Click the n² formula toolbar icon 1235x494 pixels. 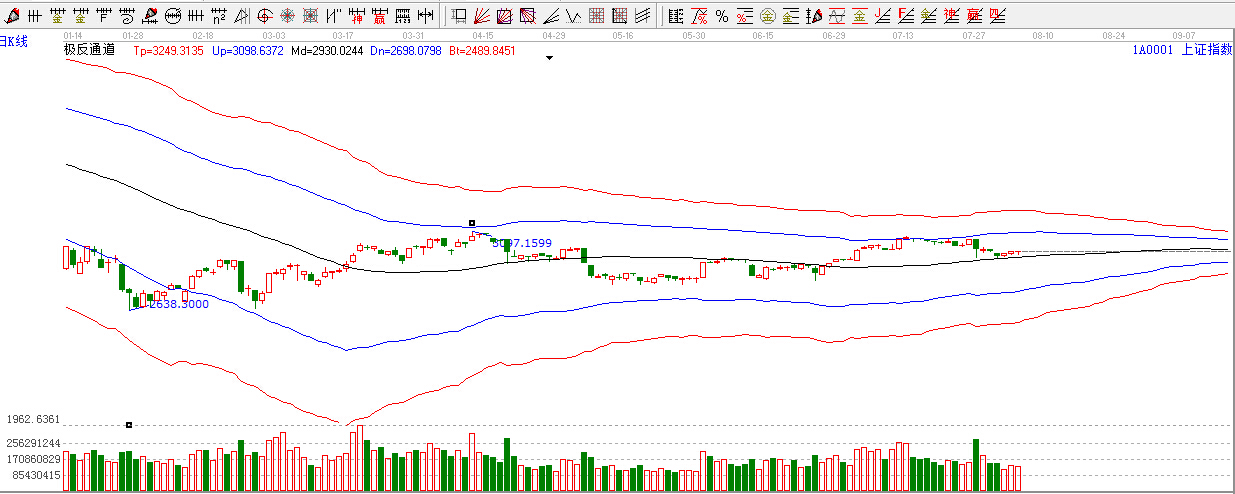218,16
